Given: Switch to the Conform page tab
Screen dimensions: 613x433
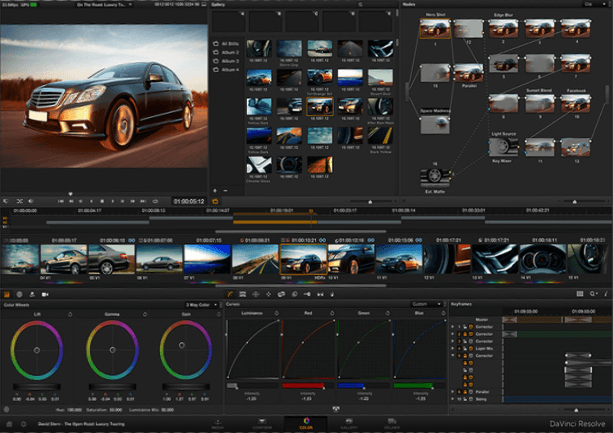Looking at the screenshot, I should [x=262, y=423].
